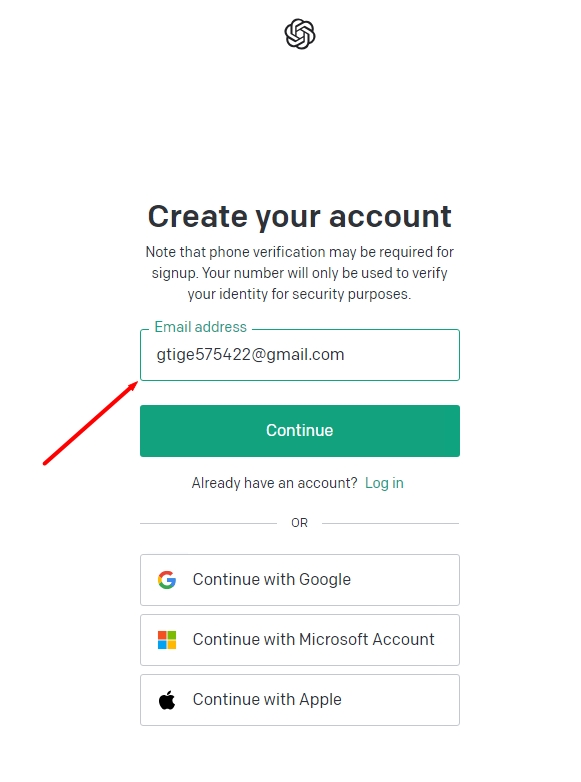Click the Already have an account? text
The height and width of the screenshot is (782, 581).
point(275,483)
